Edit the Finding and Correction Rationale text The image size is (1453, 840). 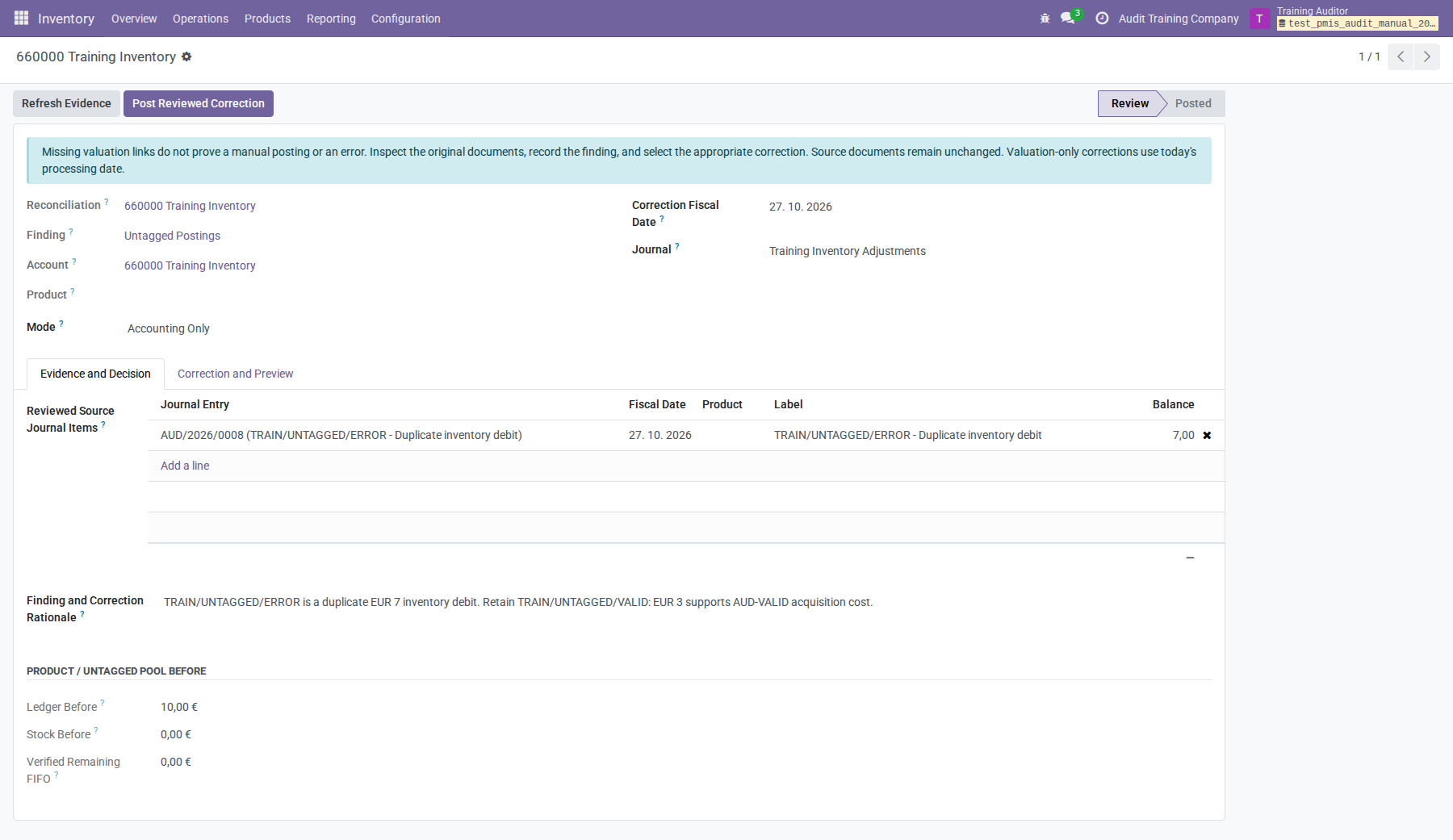[686, 602]
